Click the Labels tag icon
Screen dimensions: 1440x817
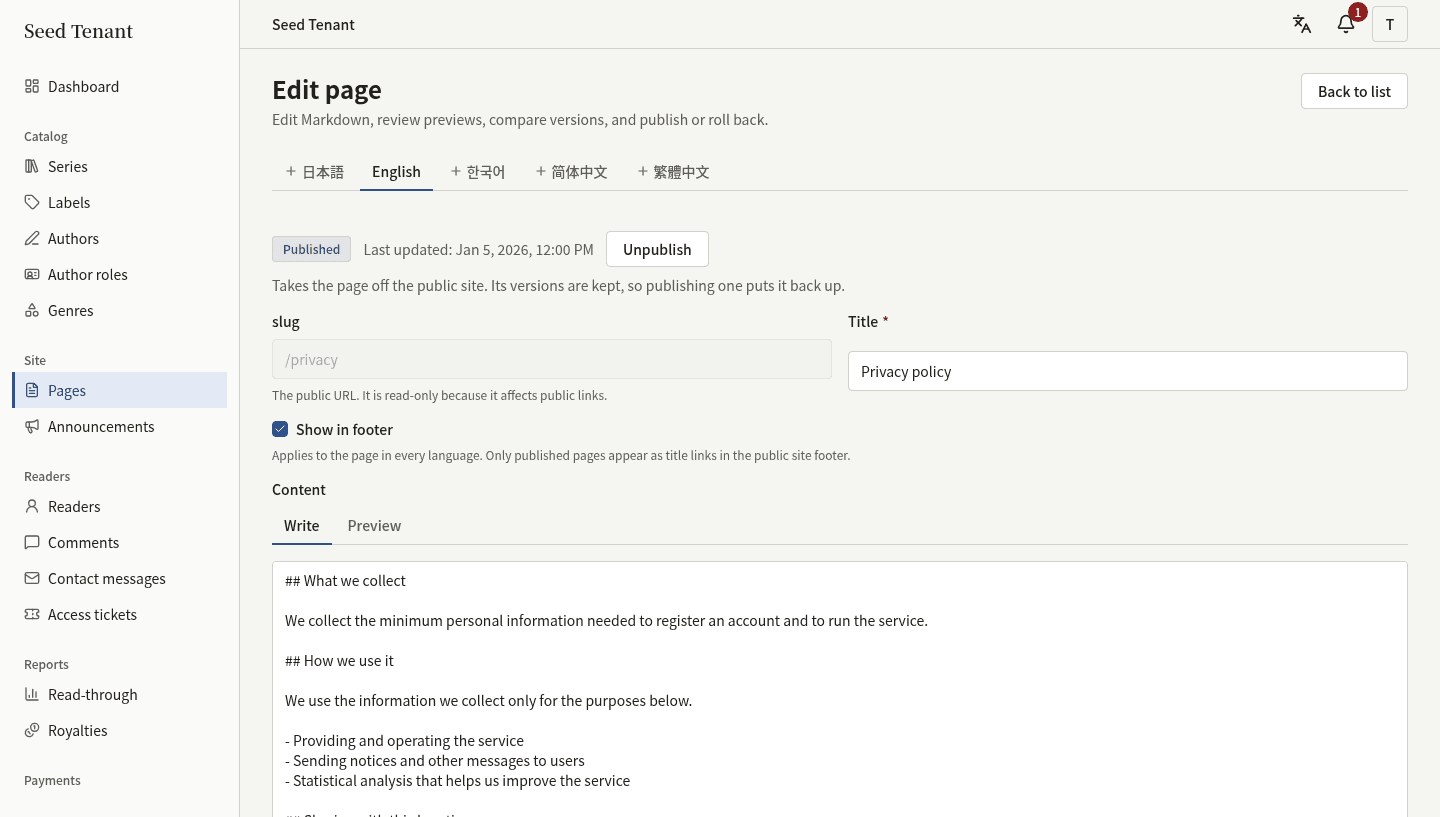[32, 202]
